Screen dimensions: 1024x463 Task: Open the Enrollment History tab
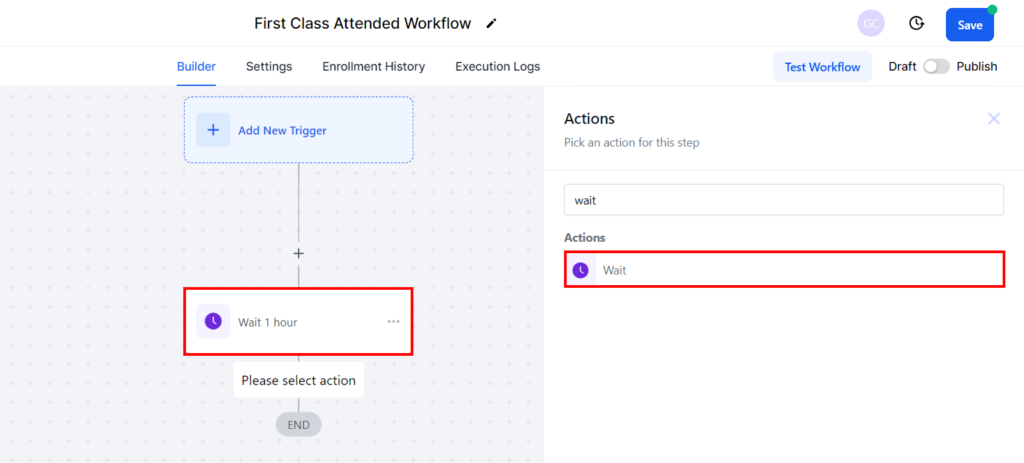(373, 67)
